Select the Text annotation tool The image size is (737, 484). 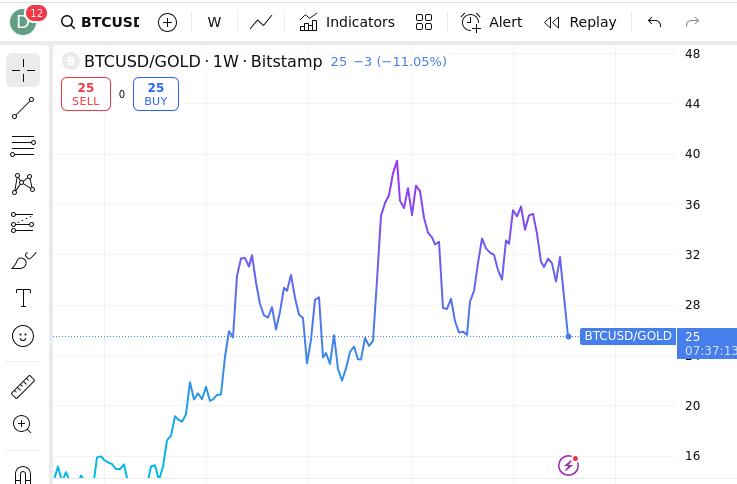click(23, 298)
